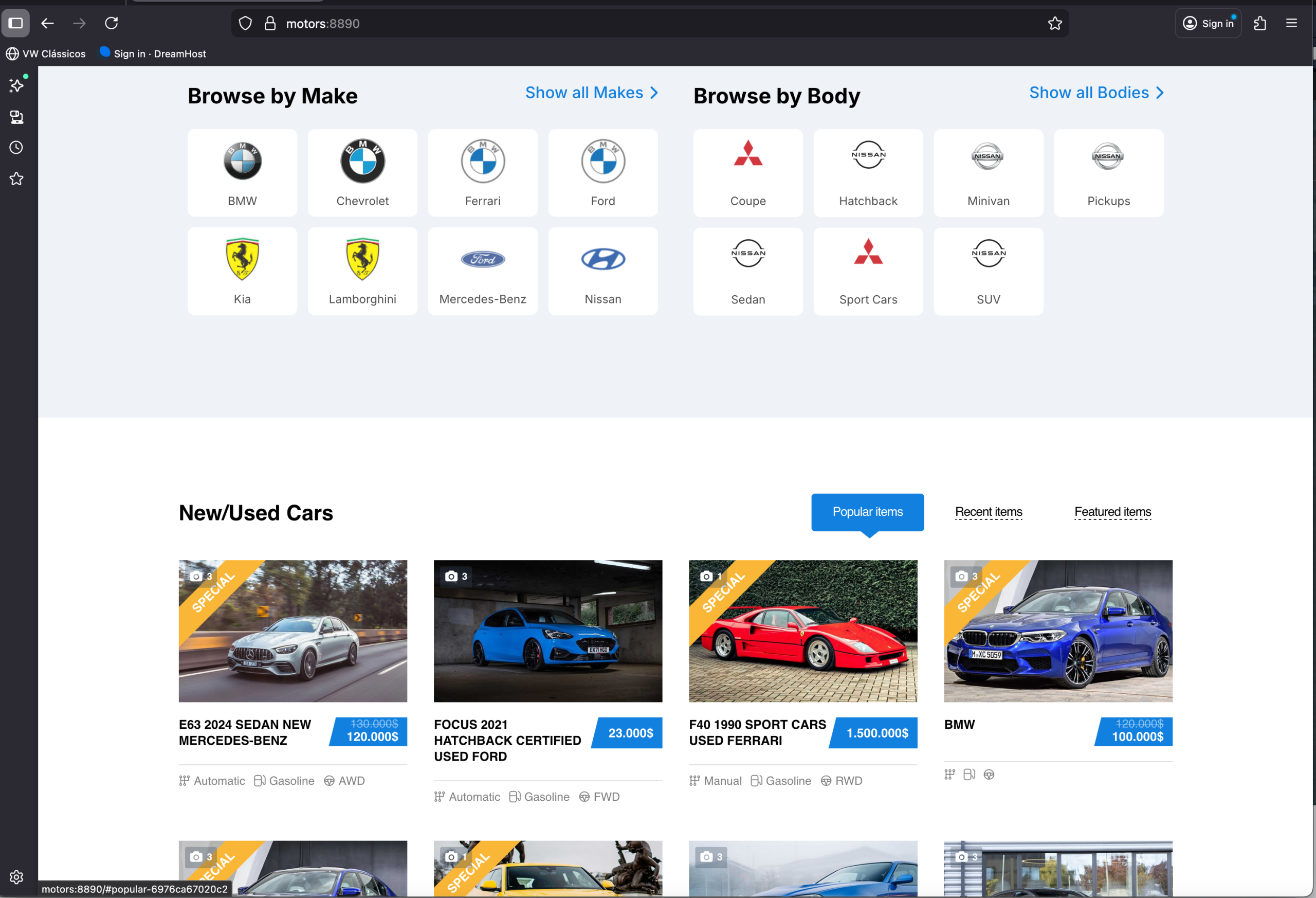Click the back navigation arrow

click(x=48, y=23)
